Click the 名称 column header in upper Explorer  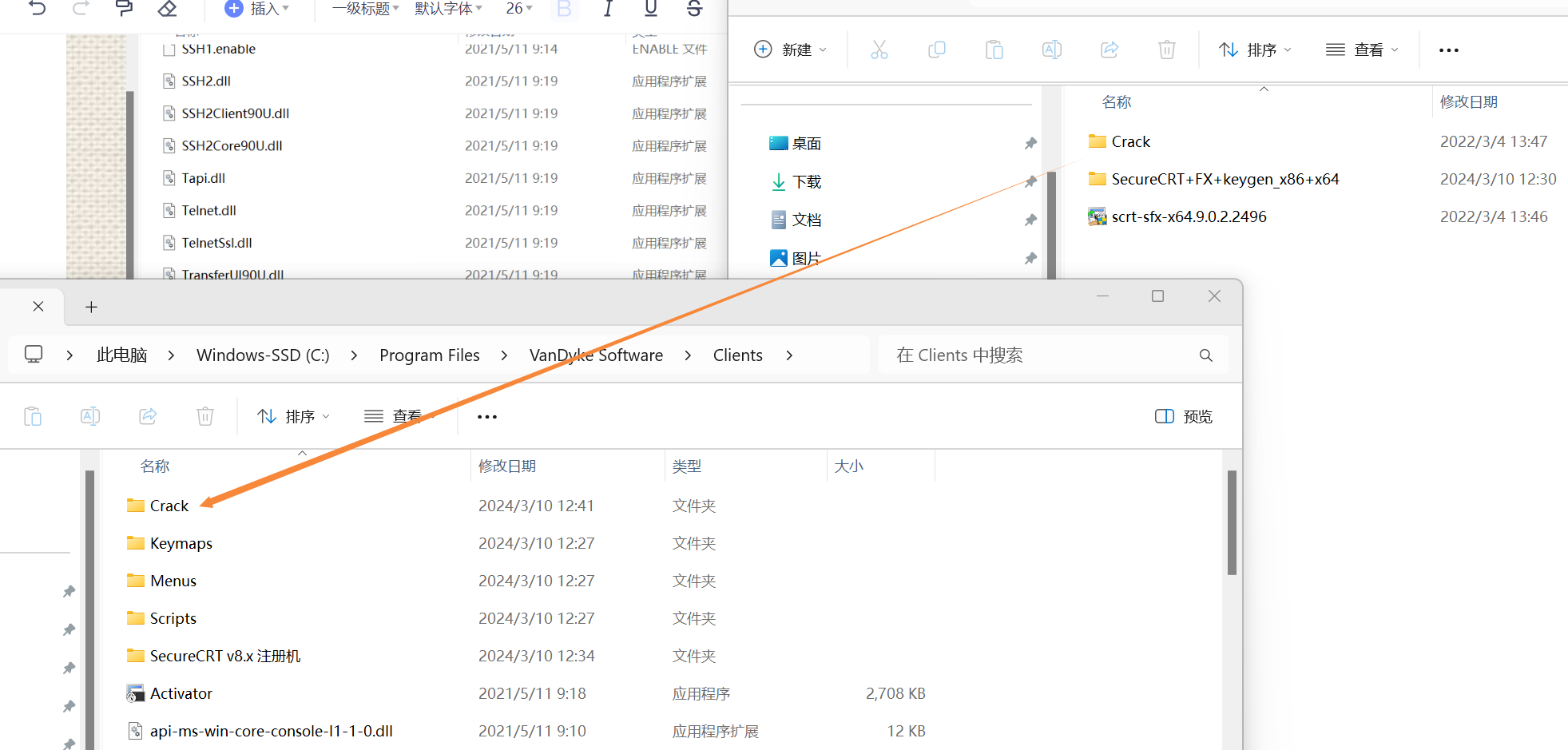1117,102
